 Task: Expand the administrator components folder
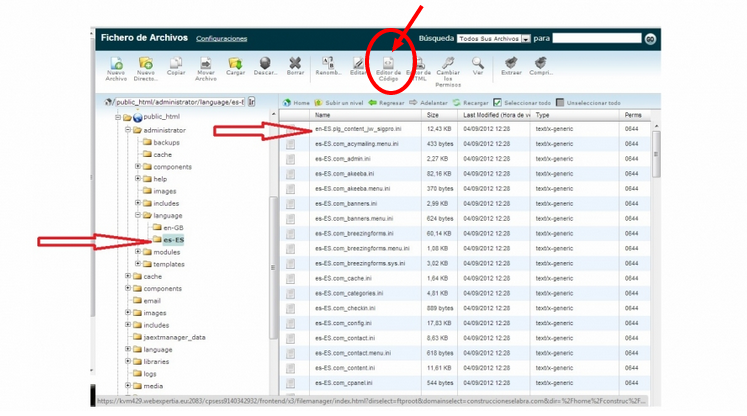click(x=138, y=166)
